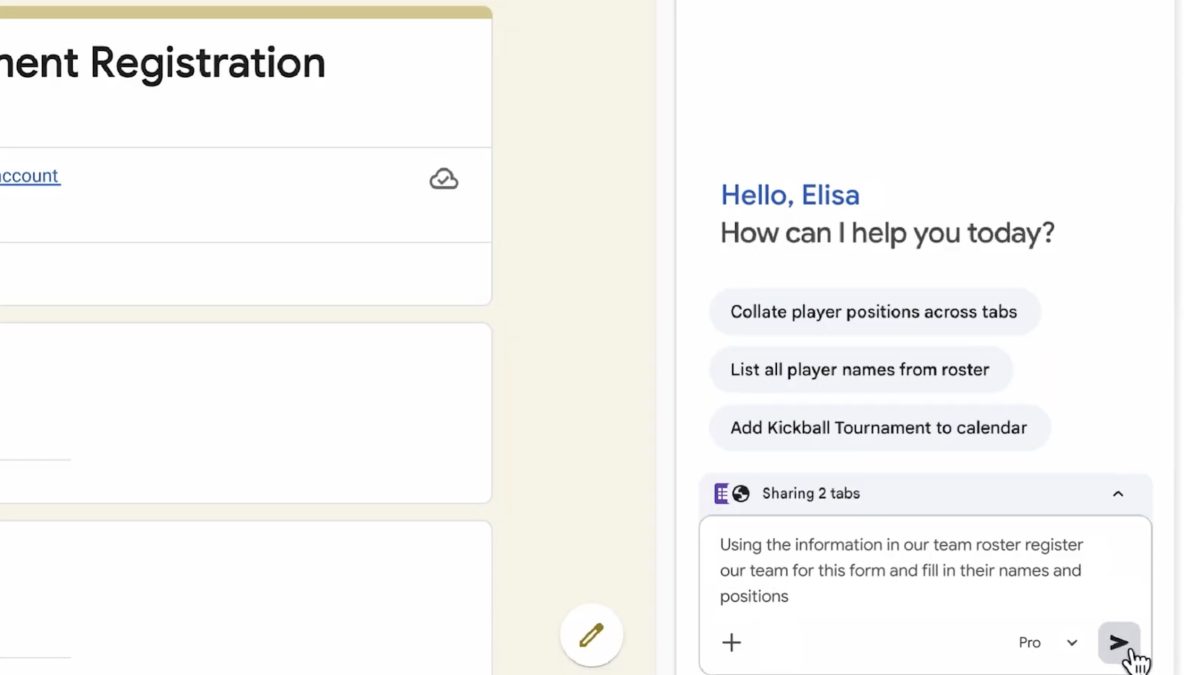Pick "Add Kickball Tournament to calendar" suggestion

pyautogui.click(x=878, y=428)
